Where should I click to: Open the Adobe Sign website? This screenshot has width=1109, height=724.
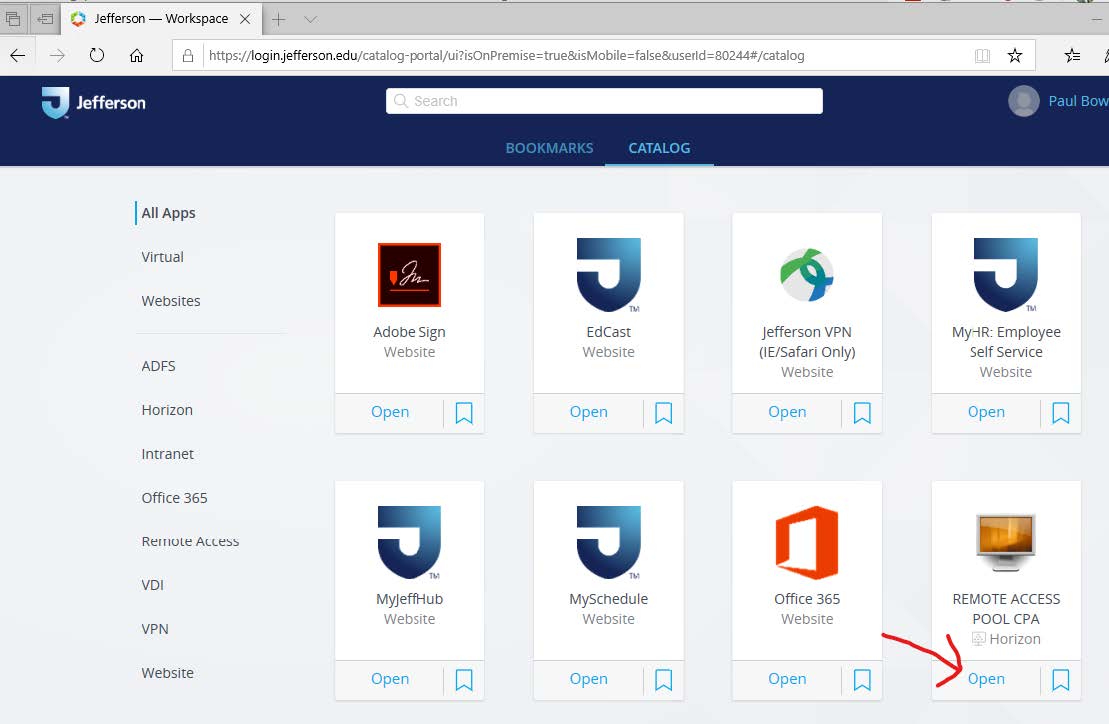[390, 411]
